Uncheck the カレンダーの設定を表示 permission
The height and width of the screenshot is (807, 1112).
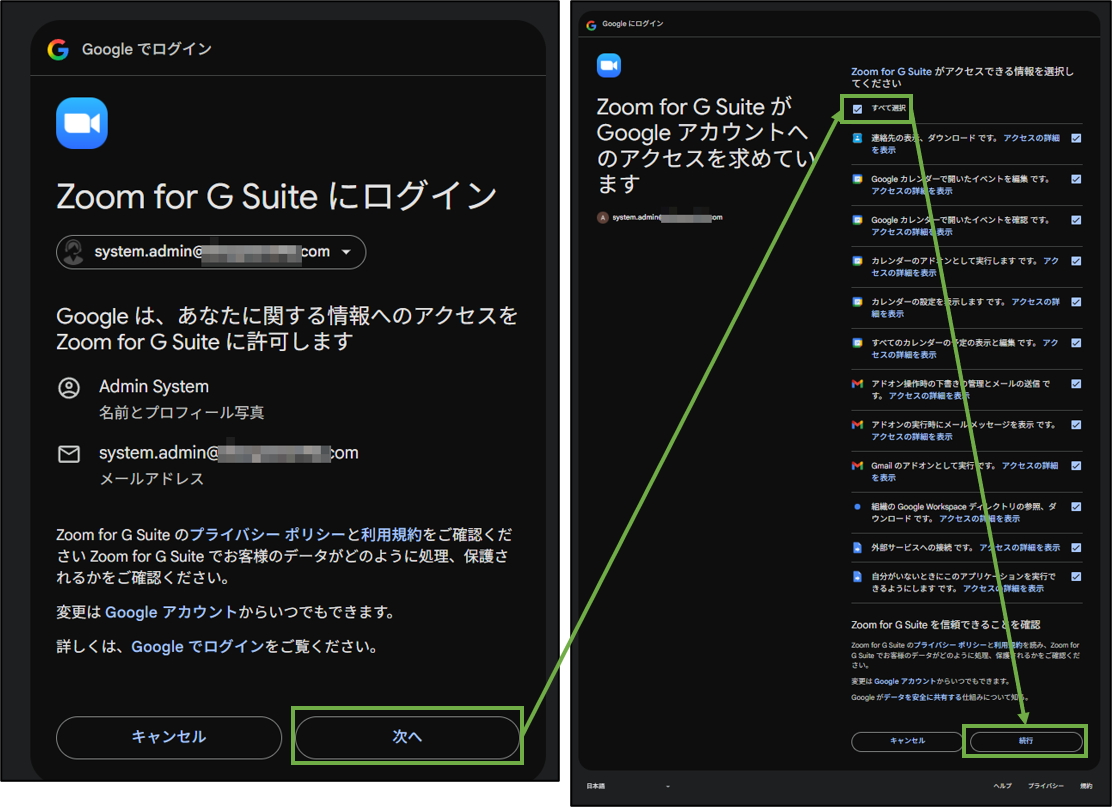[x=1077, y=302]
